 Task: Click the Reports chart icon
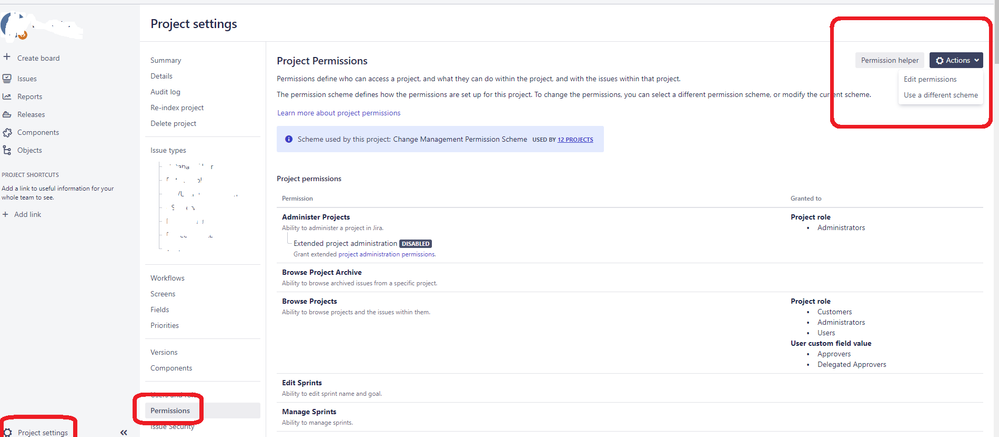(x=7, y=96)
